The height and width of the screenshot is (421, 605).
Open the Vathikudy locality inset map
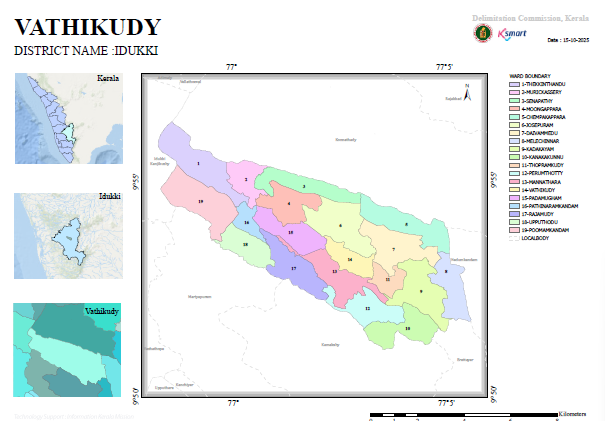(x=67, y=350)
